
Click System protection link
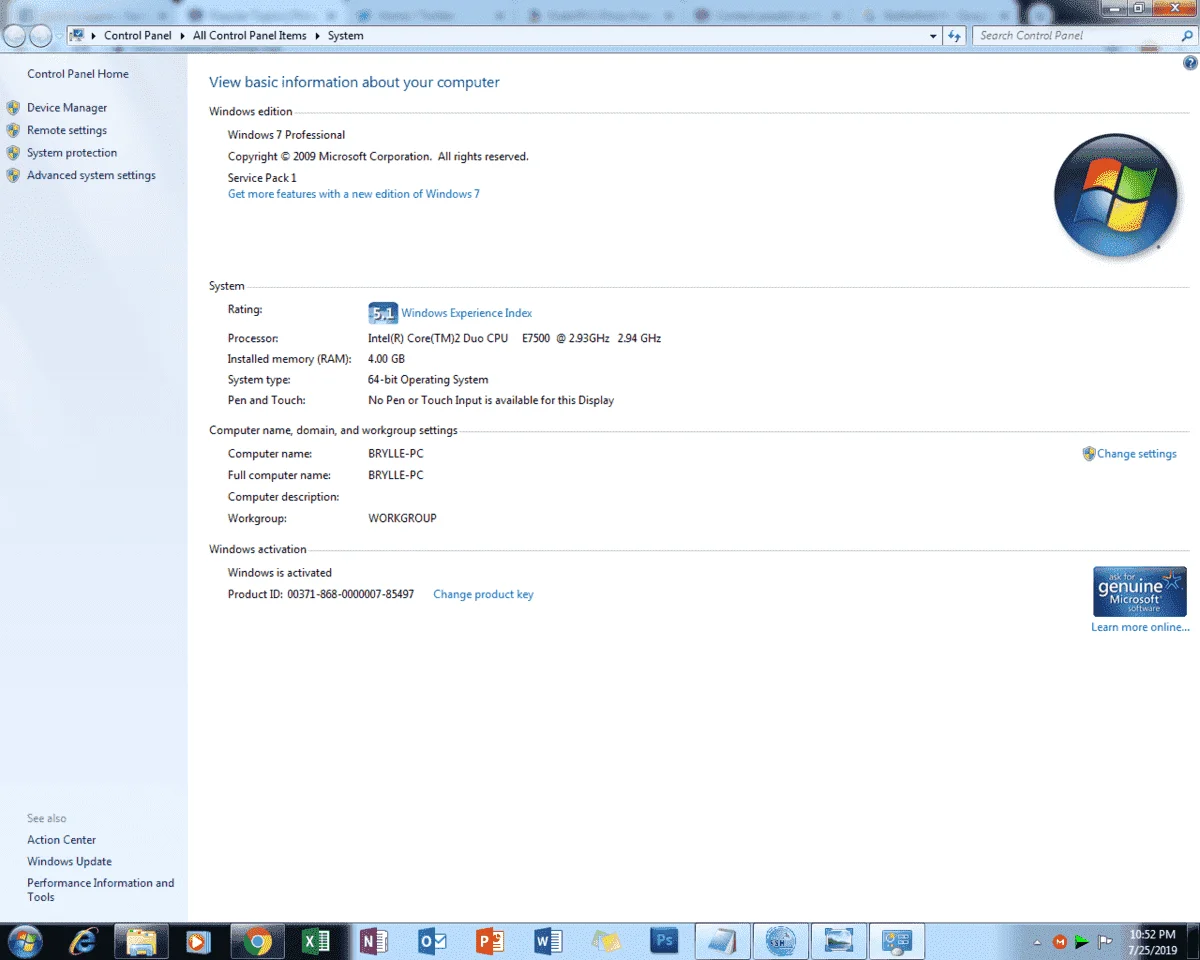[72, 153]
